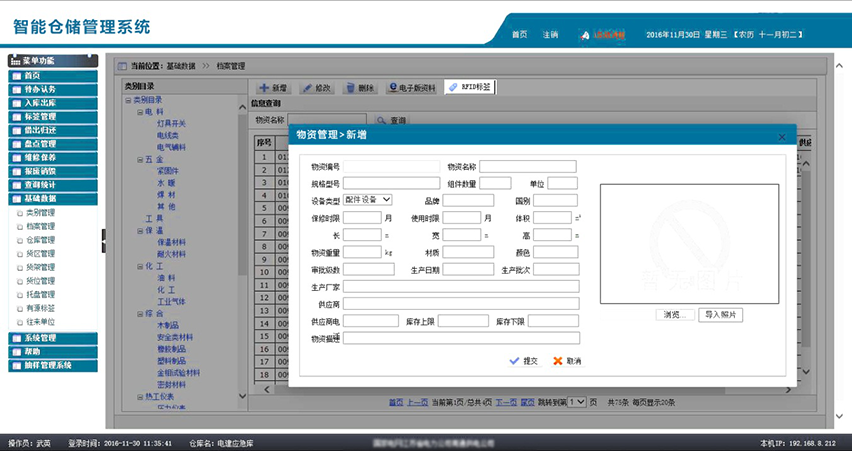Viewport: 852px width, 451px height.
Task: Click the 物资名称 field in dialog
Action: click(528, 166)
